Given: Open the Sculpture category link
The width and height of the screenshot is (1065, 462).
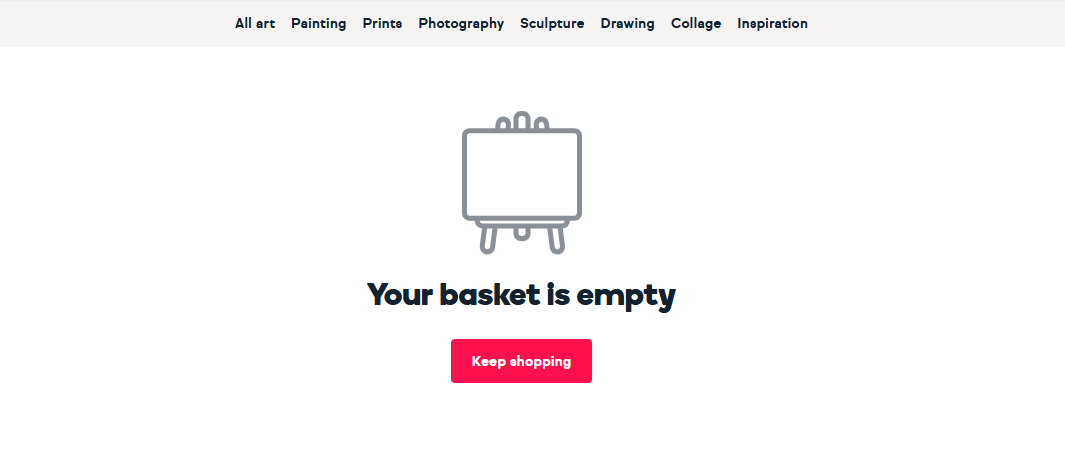Looking at the screenshot, I should coord(552,24).
